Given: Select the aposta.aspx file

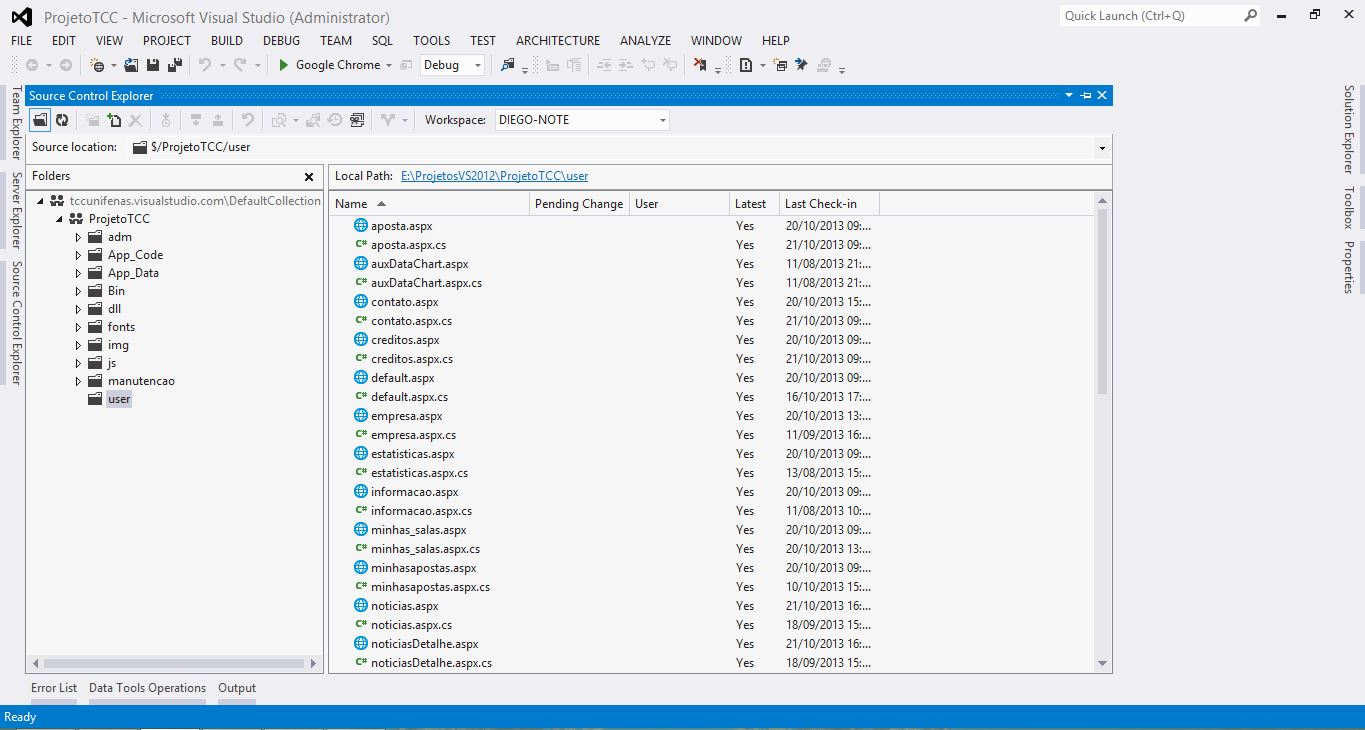Looking at the screenshot, I should (x=401, y=226).
